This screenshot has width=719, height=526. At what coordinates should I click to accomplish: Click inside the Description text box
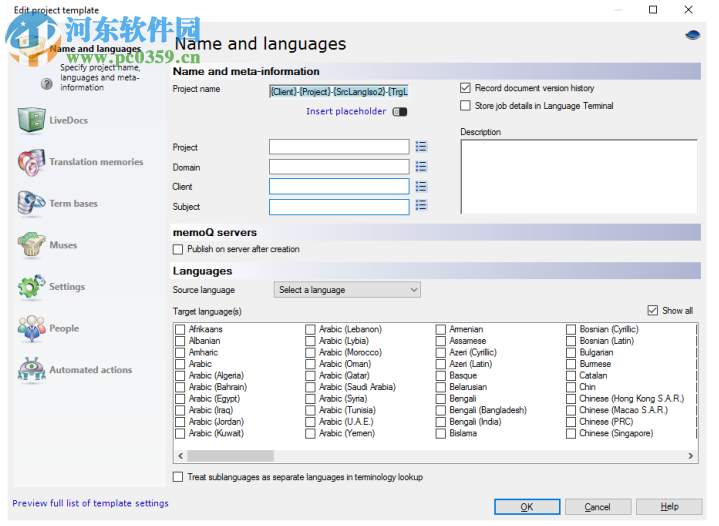click(x=579, y=177)
